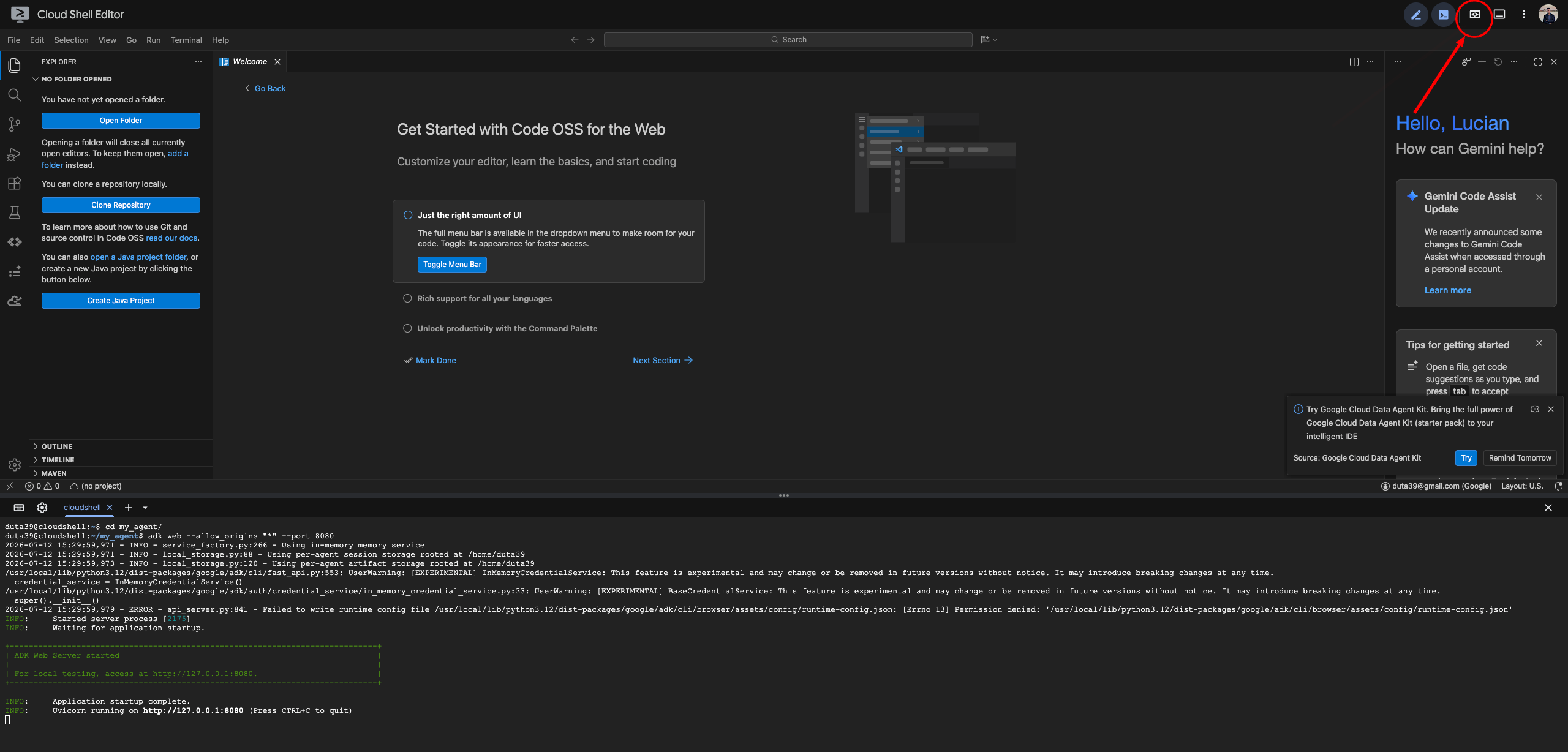Open the Source Control view
This screenshot has width=1568, height=752.
(15, 124)
